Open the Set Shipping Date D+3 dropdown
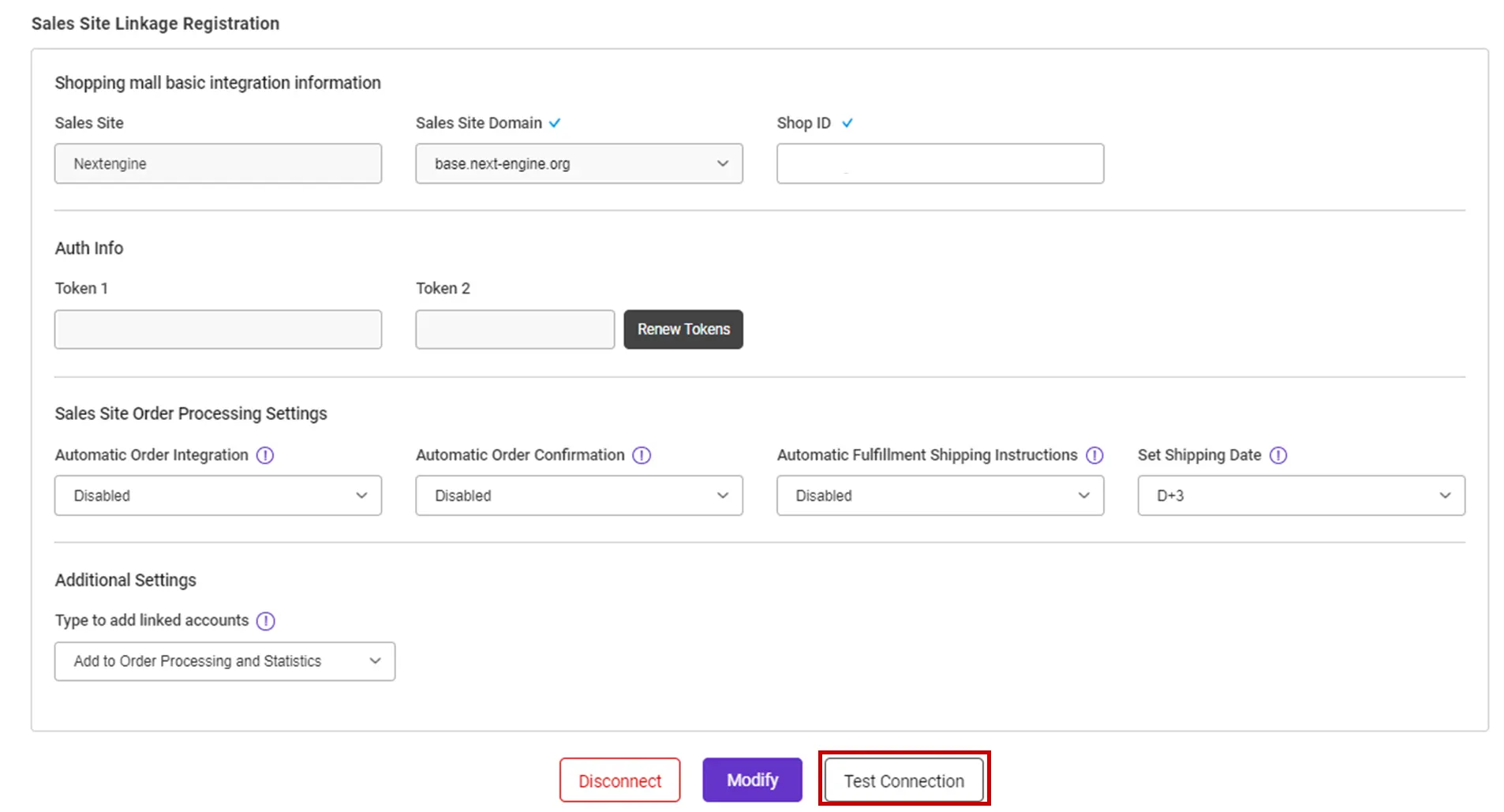Image resolution: width=1504 pixels, height=812 pixels. click(1300, 496)
